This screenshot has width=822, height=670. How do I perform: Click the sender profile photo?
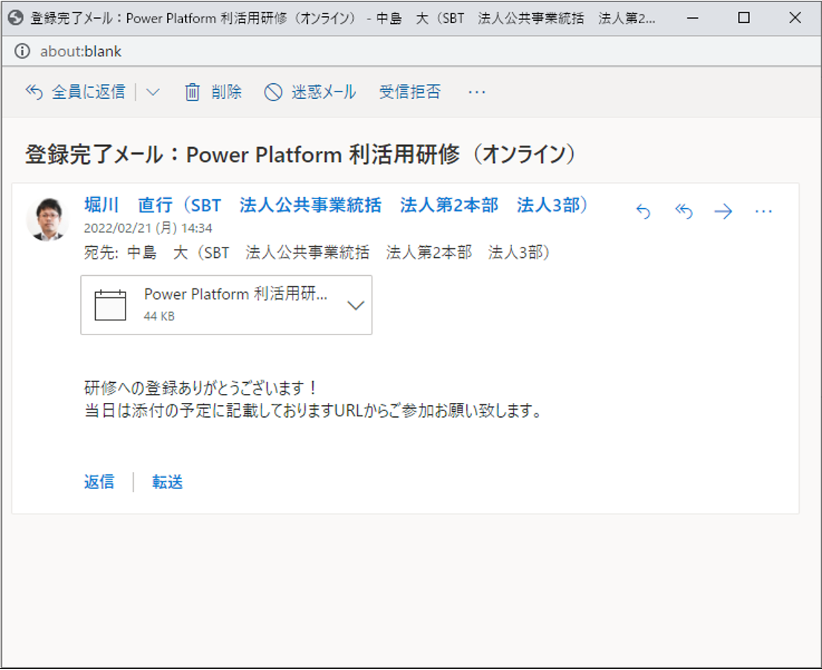coord(47,219)
